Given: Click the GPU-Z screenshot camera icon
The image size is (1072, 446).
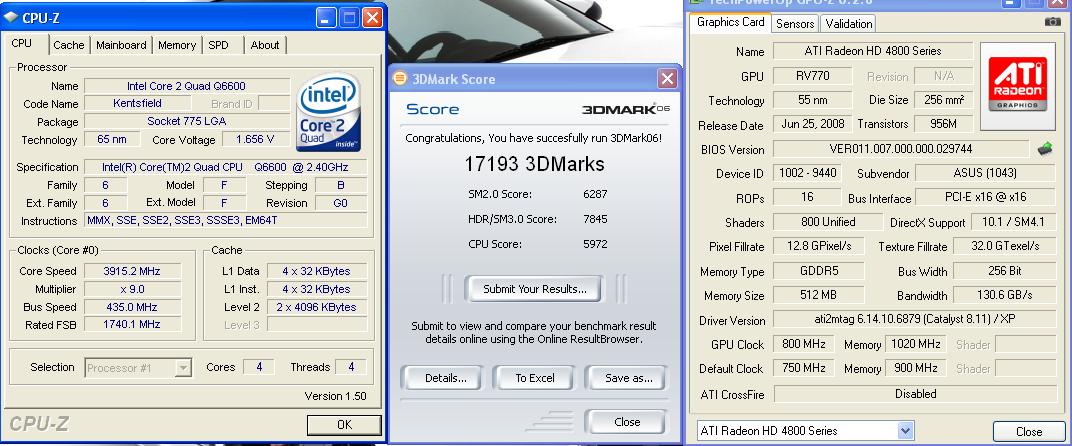Looking at the screenshot, I should 1053,22.
